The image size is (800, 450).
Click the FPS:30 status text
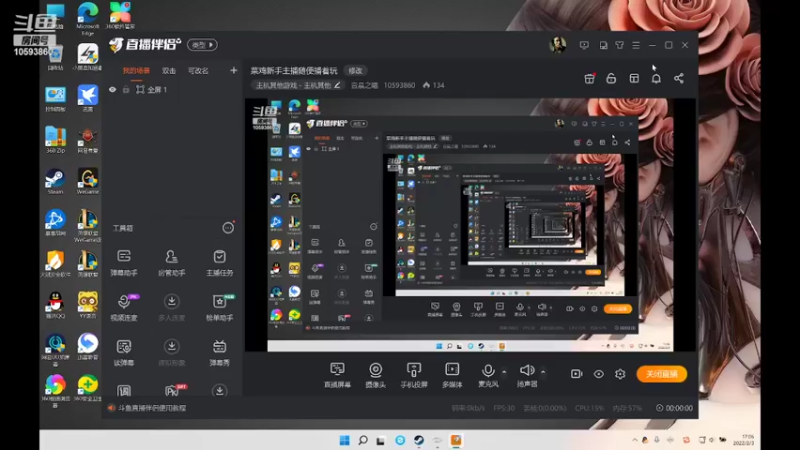[x=504, y=408]
